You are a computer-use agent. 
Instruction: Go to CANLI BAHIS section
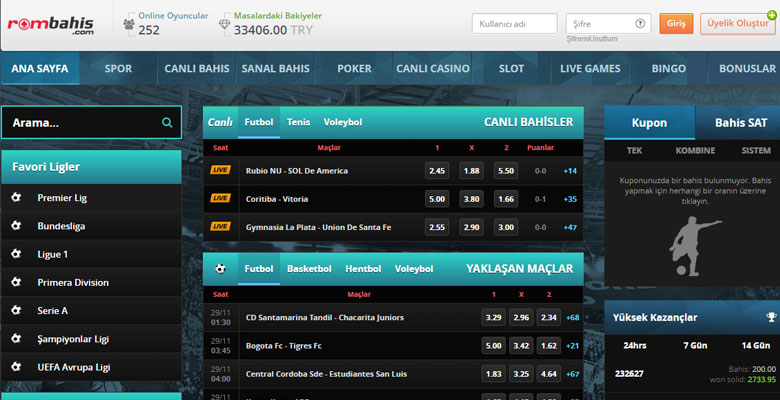coord(197,68)
